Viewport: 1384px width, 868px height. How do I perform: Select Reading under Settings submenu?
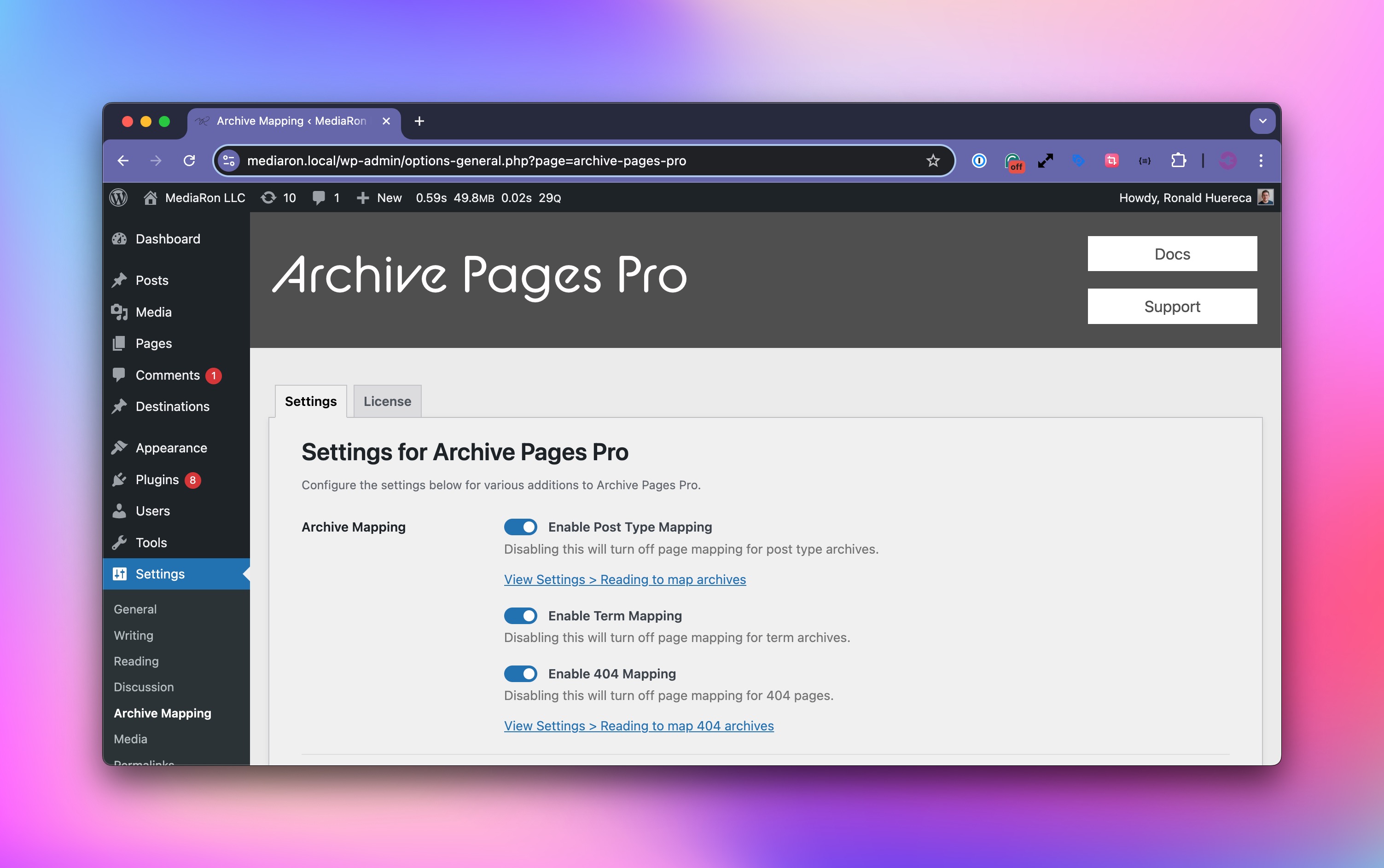[x=136, y=661]
